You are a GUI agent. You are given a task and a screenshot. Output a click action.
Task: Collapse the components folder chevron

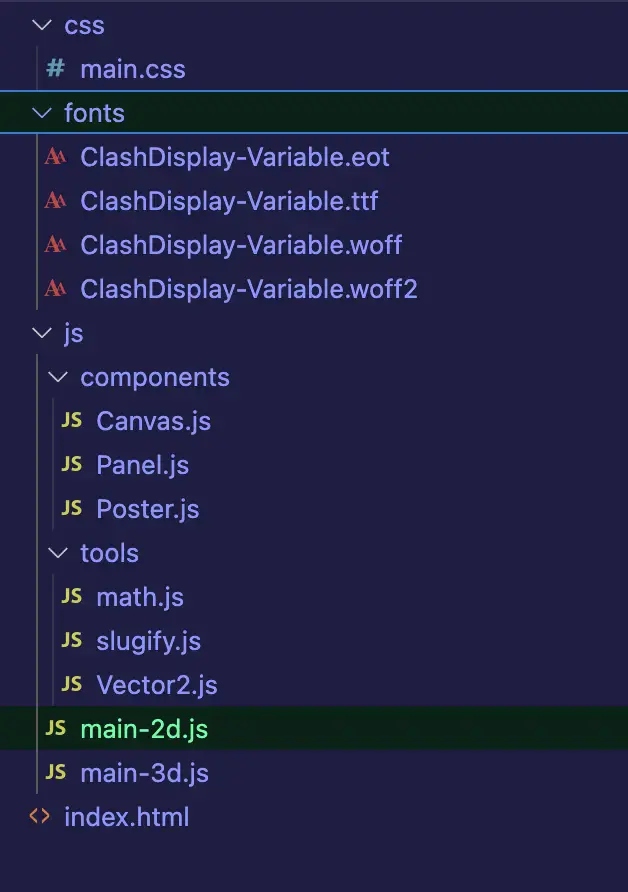tap(57, 377)
